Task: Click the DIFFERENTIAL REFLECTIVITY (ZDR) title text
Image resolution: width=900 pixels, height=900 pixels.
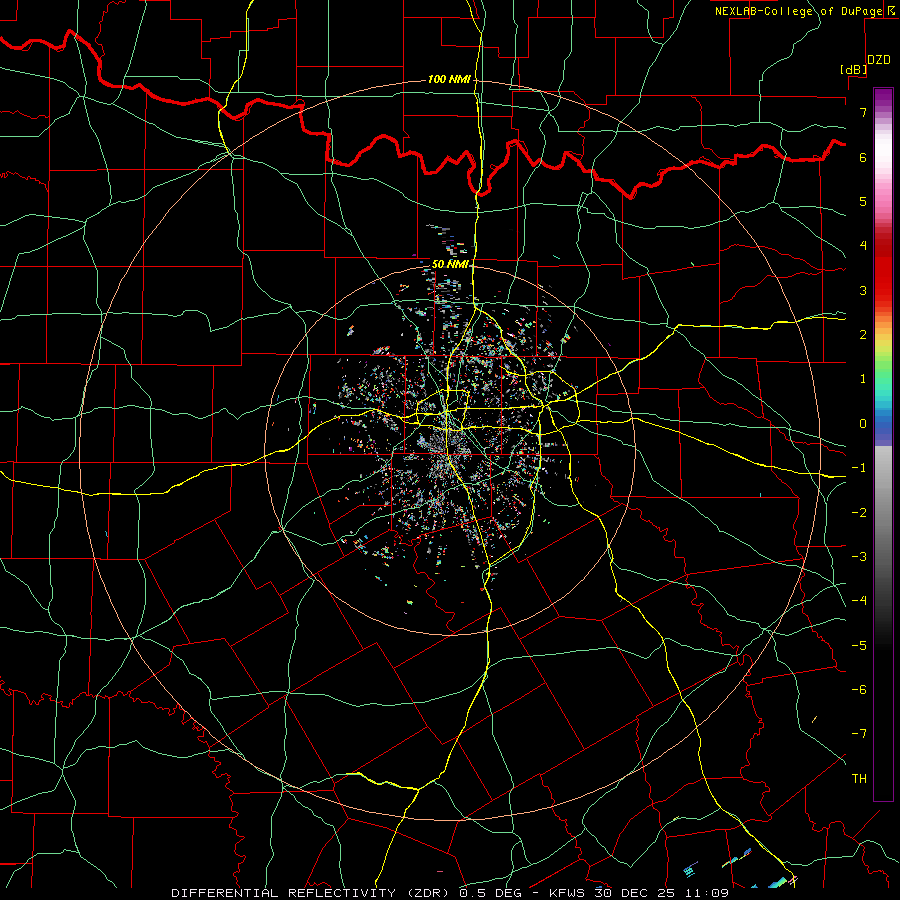Action: pos(313,893)
